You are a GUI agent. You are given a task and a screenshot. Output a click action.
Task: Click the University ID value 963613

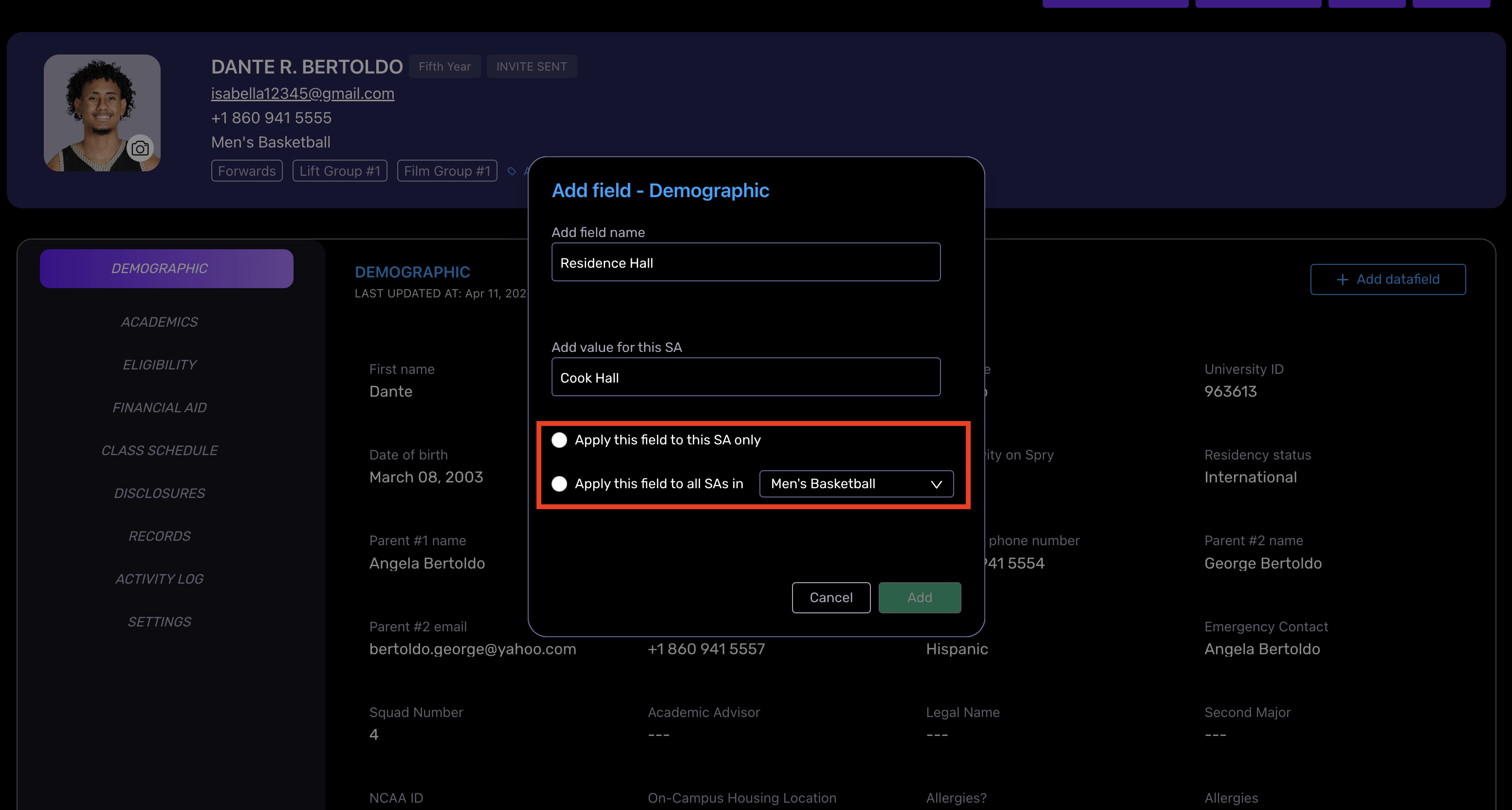pos(1231,391)
